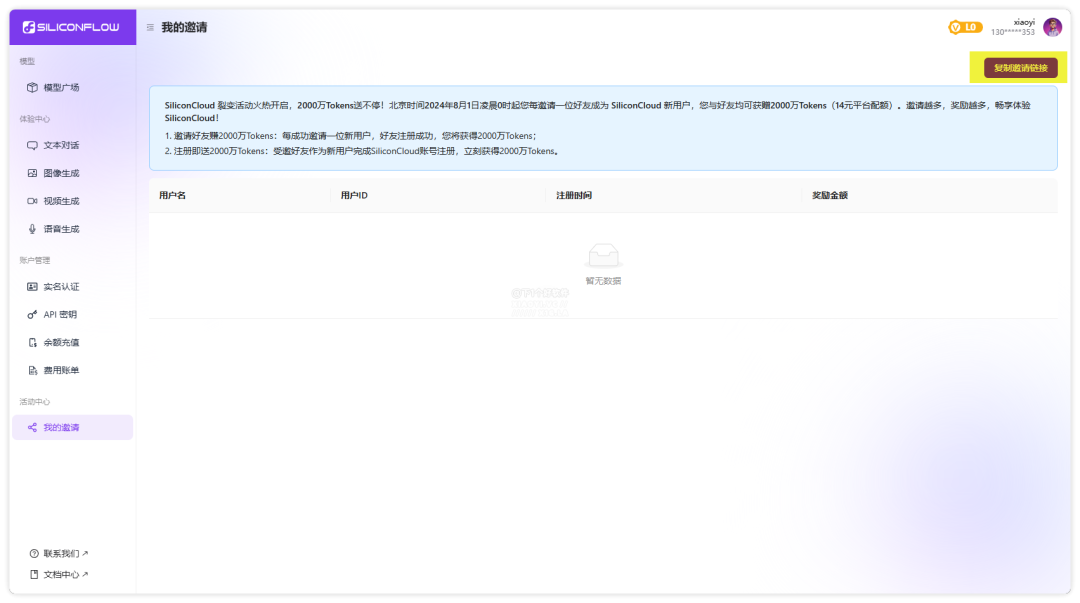Click the API 密钥 key icon
This screenshot has height=603, width=1080.
click(32, 315)
